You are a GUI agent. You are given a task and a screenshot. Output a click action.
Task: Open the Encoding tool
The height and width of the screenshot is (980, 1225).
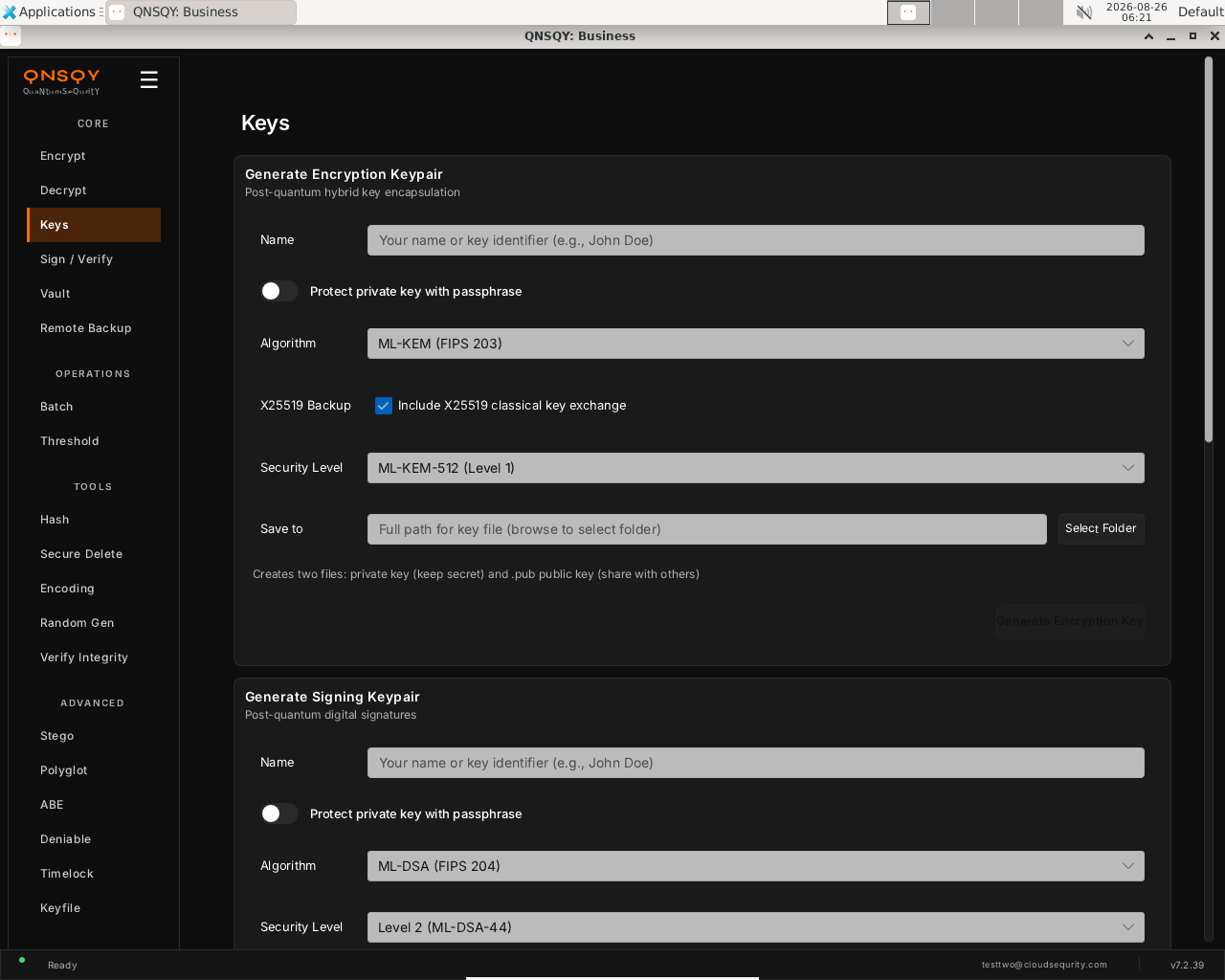tap(94, 589)
